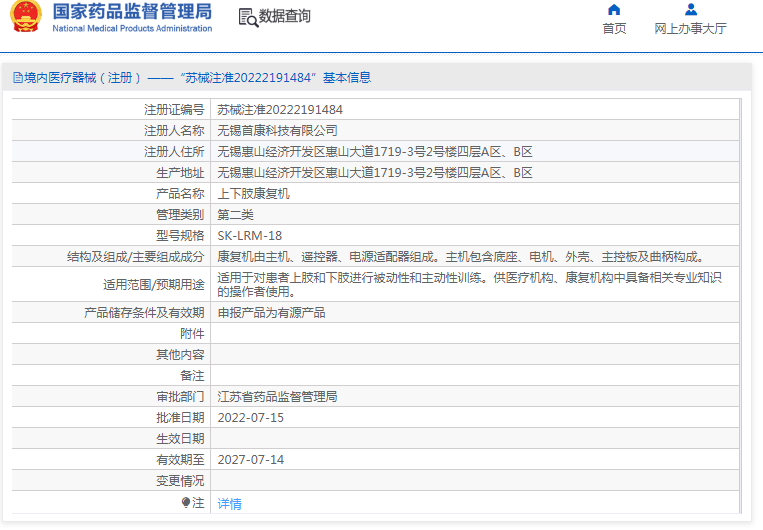The width and height of the screenshot is (763, 530).
Task: Click the NMPA national emblem logo
Action: coord(26,18)
